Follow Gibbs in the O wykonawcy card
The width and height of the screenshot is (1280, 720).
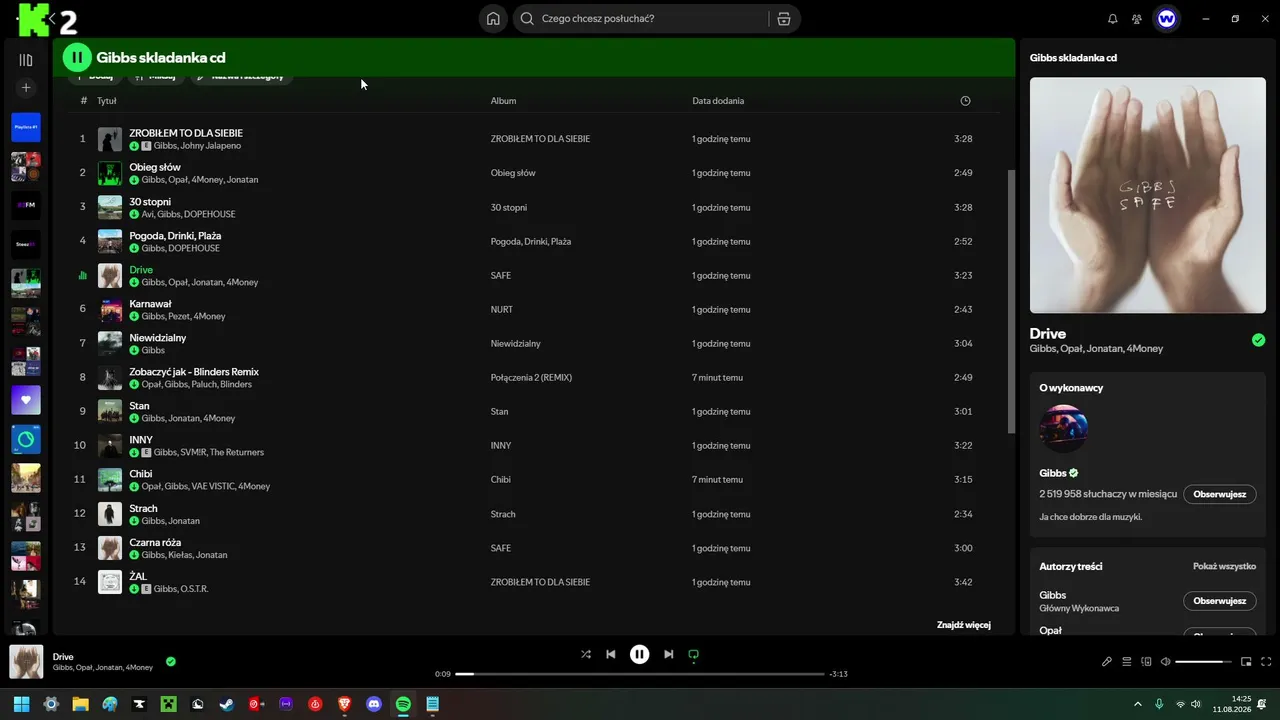1220,494
